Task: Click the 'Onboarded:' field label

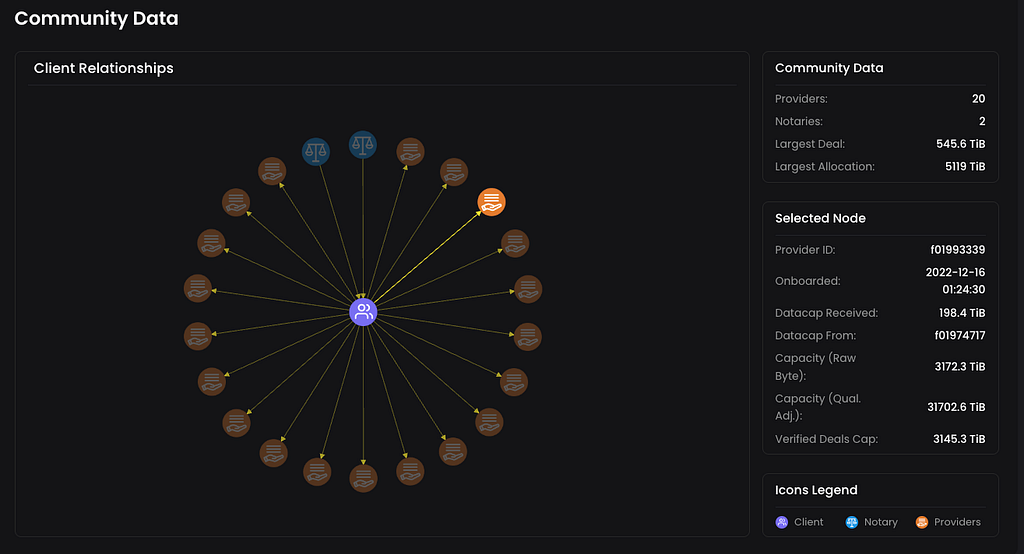Action: click(x=808, y=281)
